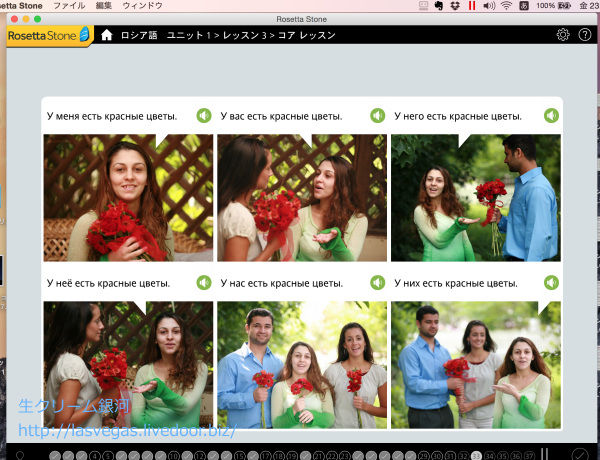600x460 pixels.
Task: Click ロシア語 in the breadcrumb
Action: tap(139, 35)
